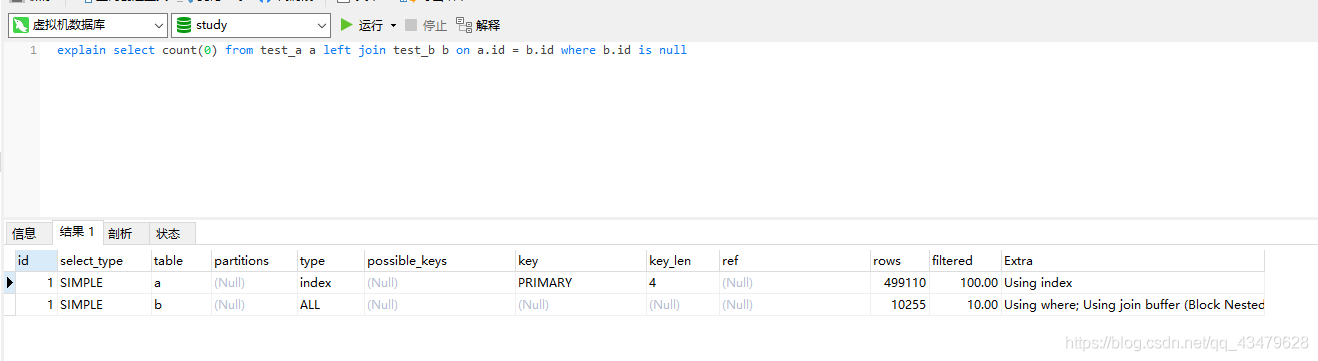Select the (Null) ref cell in row a
The height and width of the screenshot is (361, 1318).
pos(794,283)
